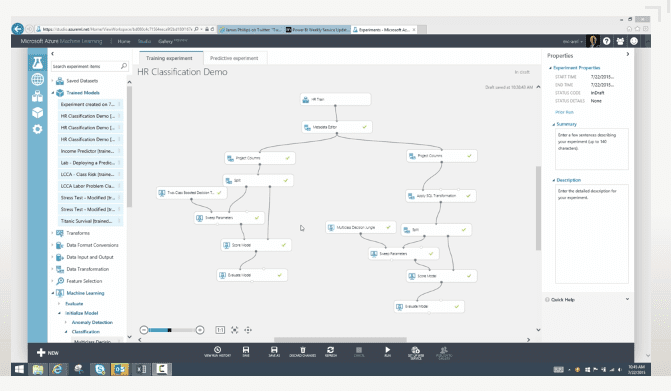The height and width of the screenshot is (391, 671).
Task: Open the help question mark icon
Action: 606,41
